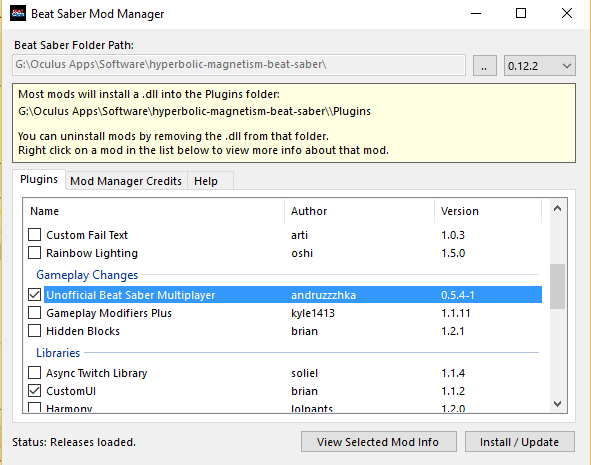The width and height of the screenshot is (591, 465).
Task: Enable the Async Twitch Library checkbox
Action: point(35,373)
